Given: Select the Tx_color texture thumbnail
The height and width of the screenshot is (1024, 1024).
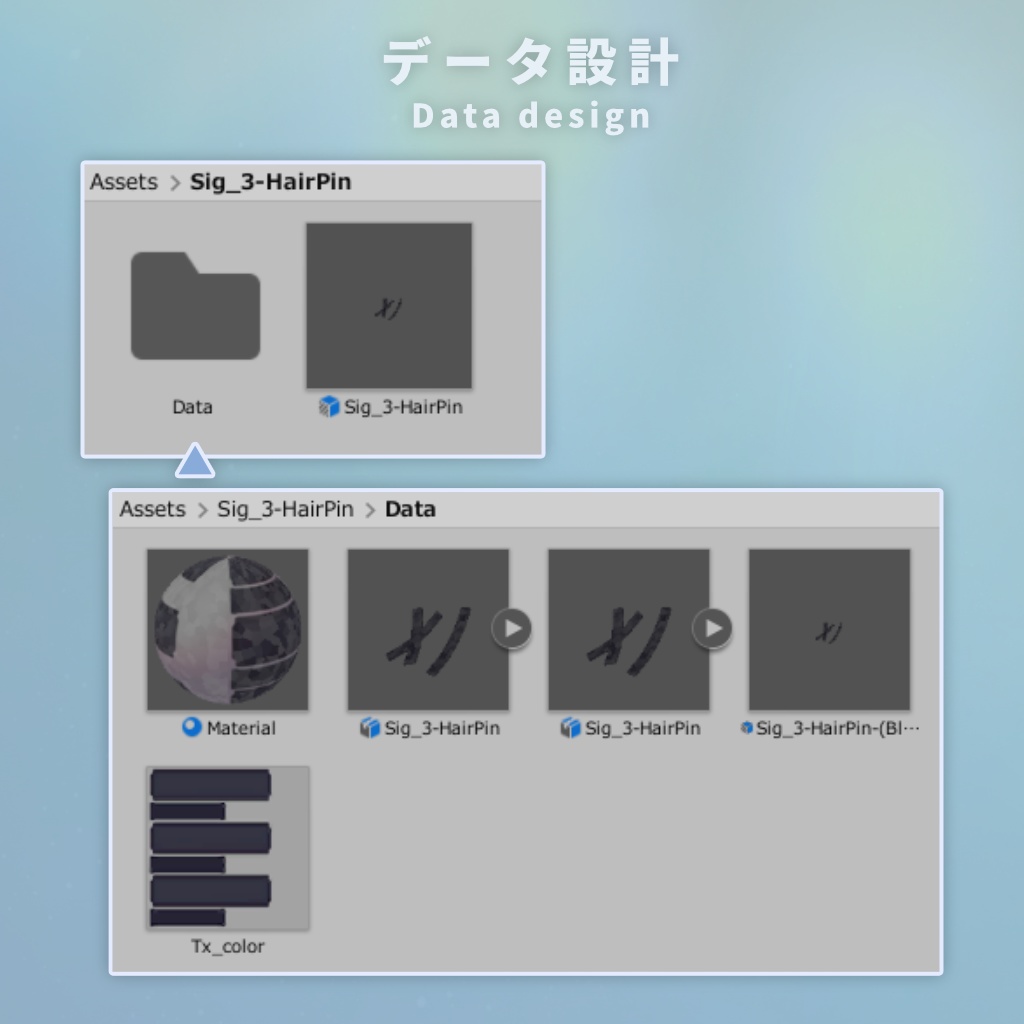Looking at the screenshot, I should (x=228, y=846).
